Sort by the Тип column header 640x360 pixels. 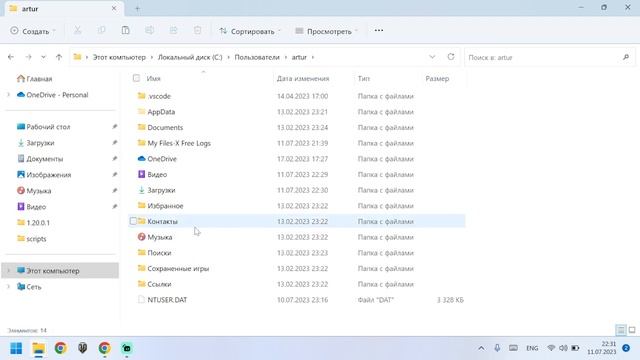point(364,78)
